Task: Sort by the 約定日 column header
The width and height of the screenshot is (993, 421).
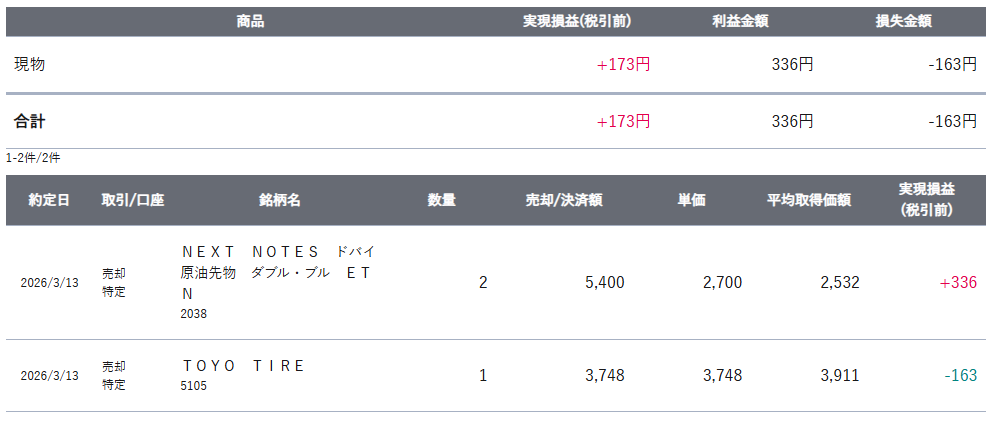Action: (x=49, y=200)
